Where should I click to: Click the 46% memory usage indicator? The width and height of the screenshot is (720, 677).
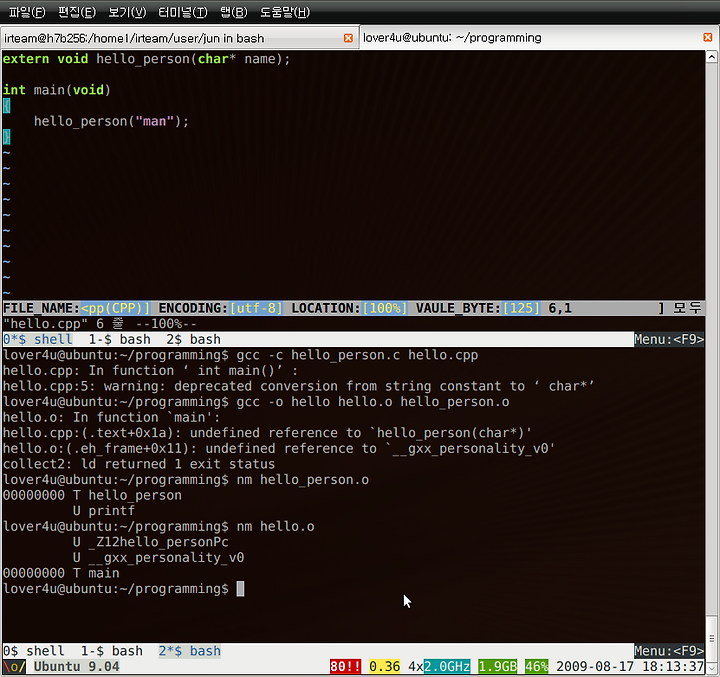[536, 666]
